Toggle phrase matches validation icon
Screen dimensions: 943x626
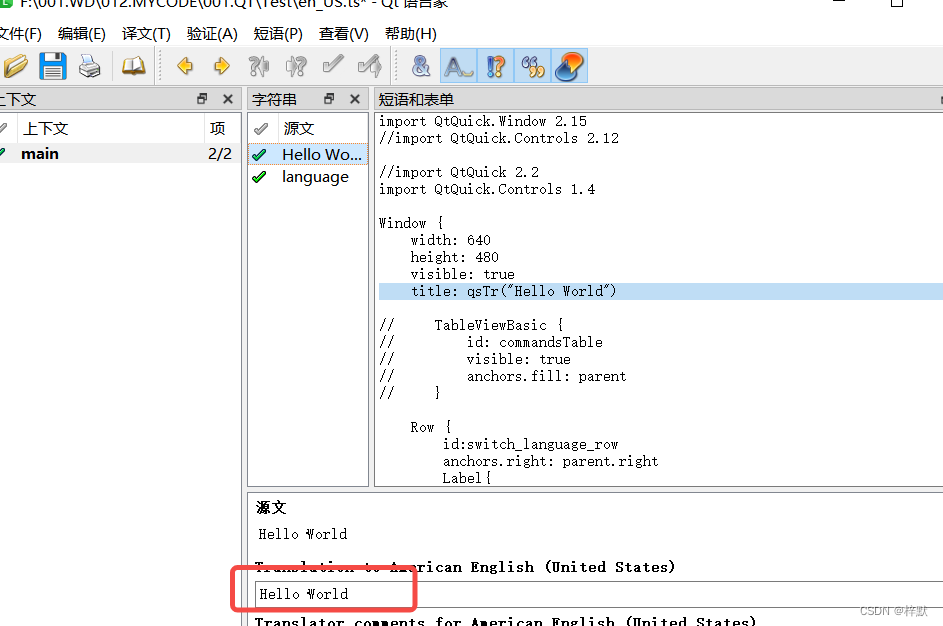(x=533, y=66)
